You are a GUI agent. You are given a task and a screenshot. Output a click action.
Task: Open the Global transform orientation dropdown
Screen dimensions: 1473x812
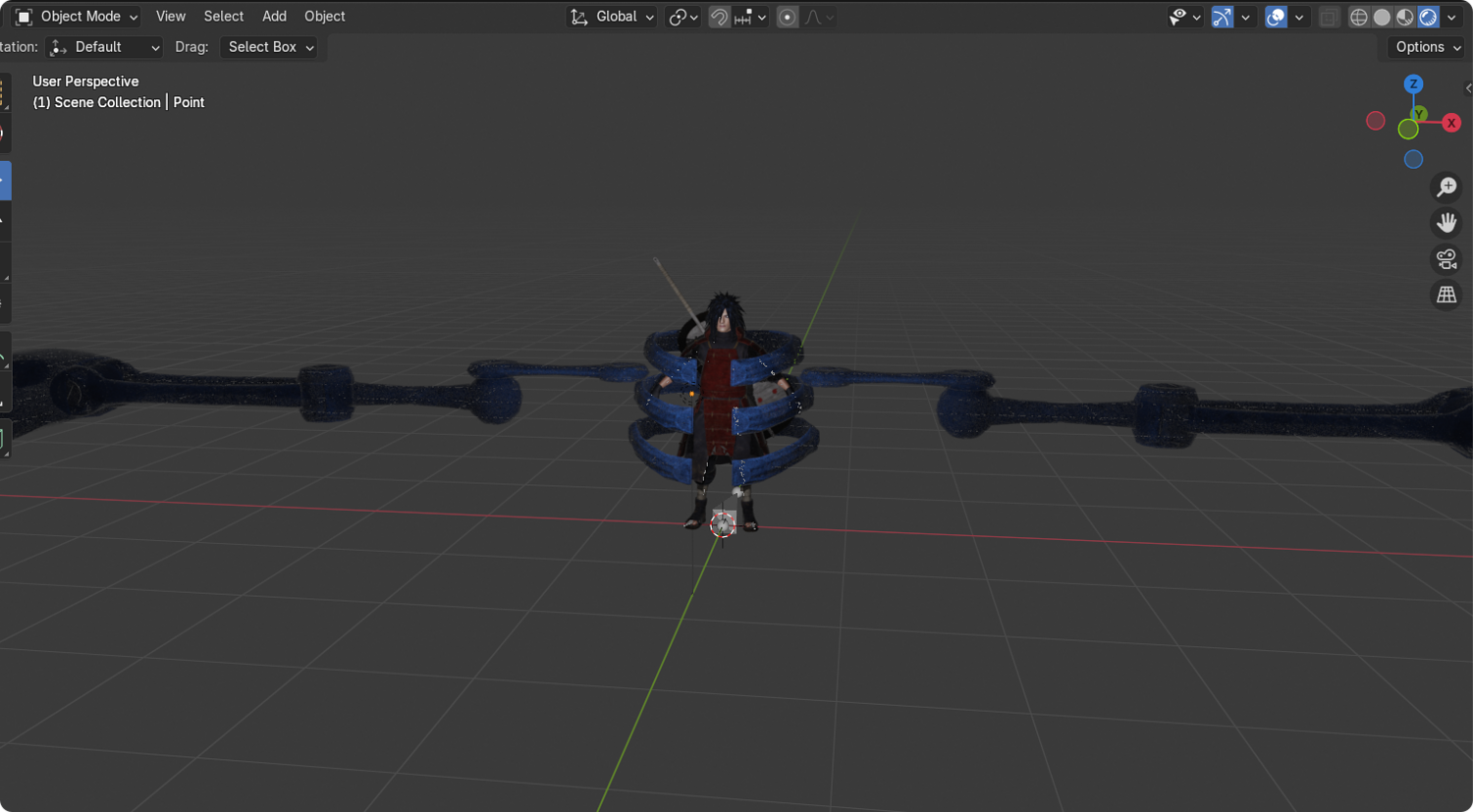(x=611, y=17)
